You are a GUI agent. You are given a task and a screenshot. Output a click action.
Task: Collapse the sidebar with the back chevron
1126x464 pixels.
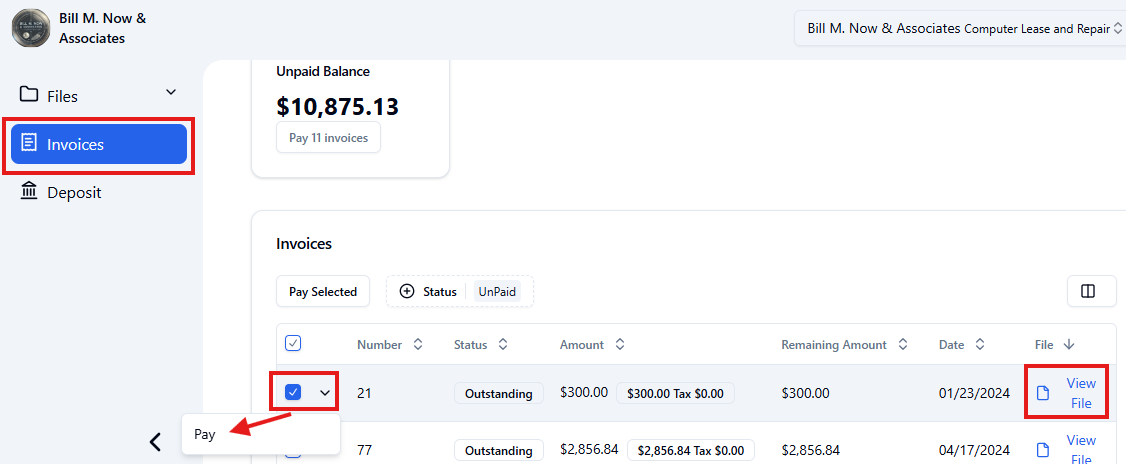point(155,442)
